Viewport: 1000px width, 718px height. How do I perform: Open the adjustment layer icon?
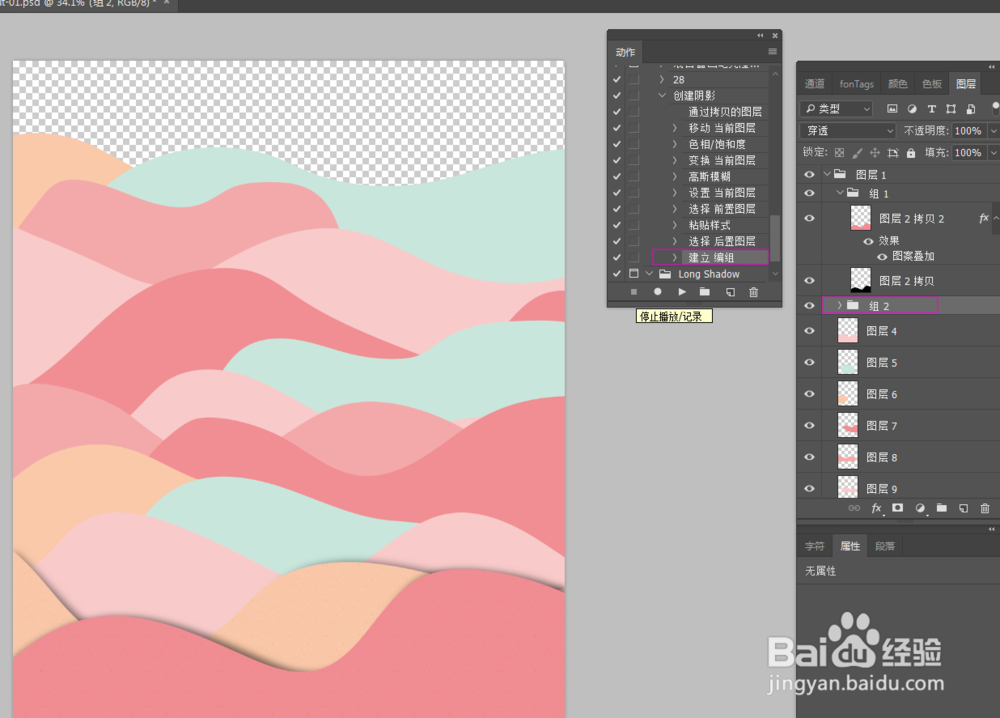pos(918,509)
